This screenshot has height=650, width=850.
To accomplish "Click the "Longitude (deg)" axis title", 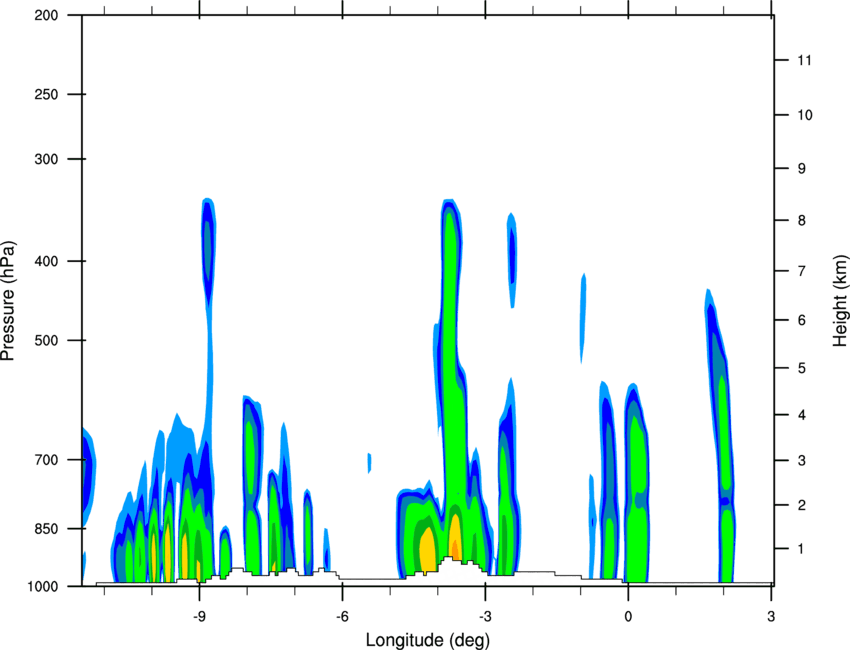I will click(428, 640).
